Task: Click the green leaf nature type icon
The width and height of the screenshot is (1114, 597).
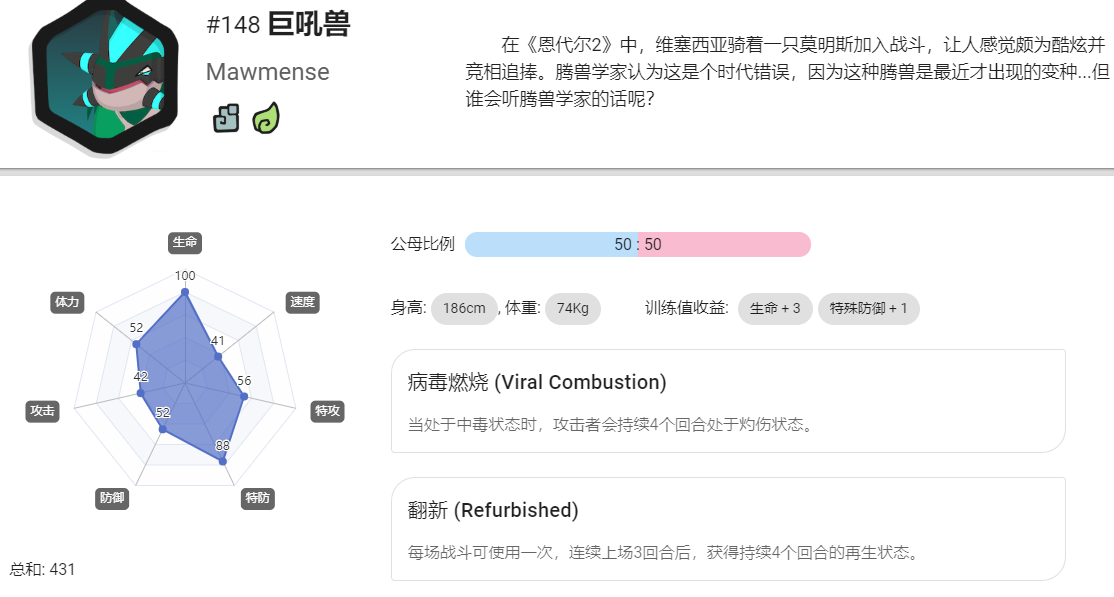Action: 266,118
